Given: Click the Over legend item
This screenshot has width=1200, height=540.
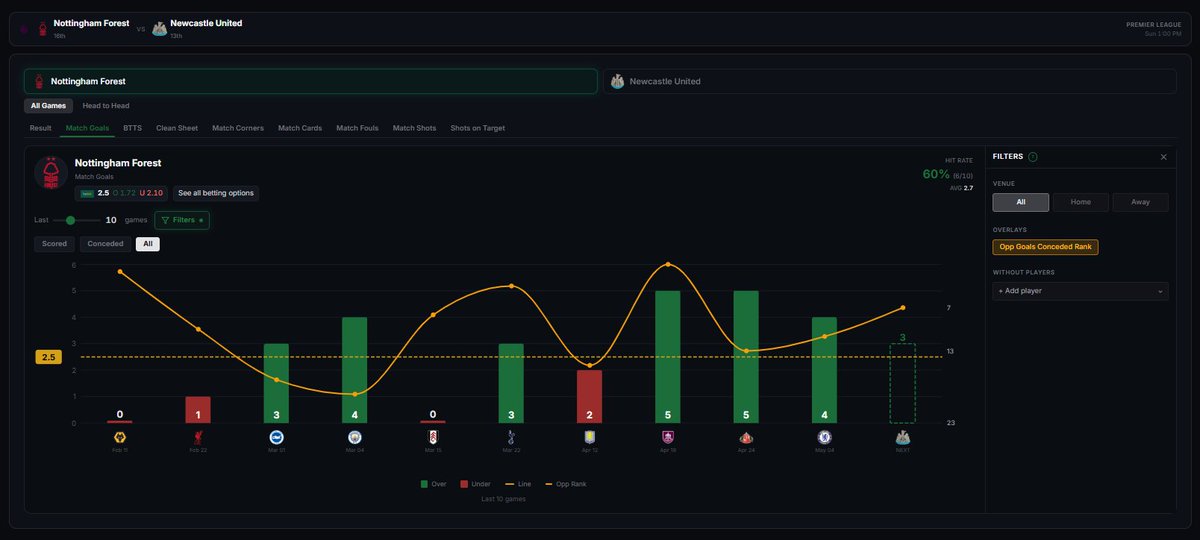Looking at the screenshot, I should (433, 484).
